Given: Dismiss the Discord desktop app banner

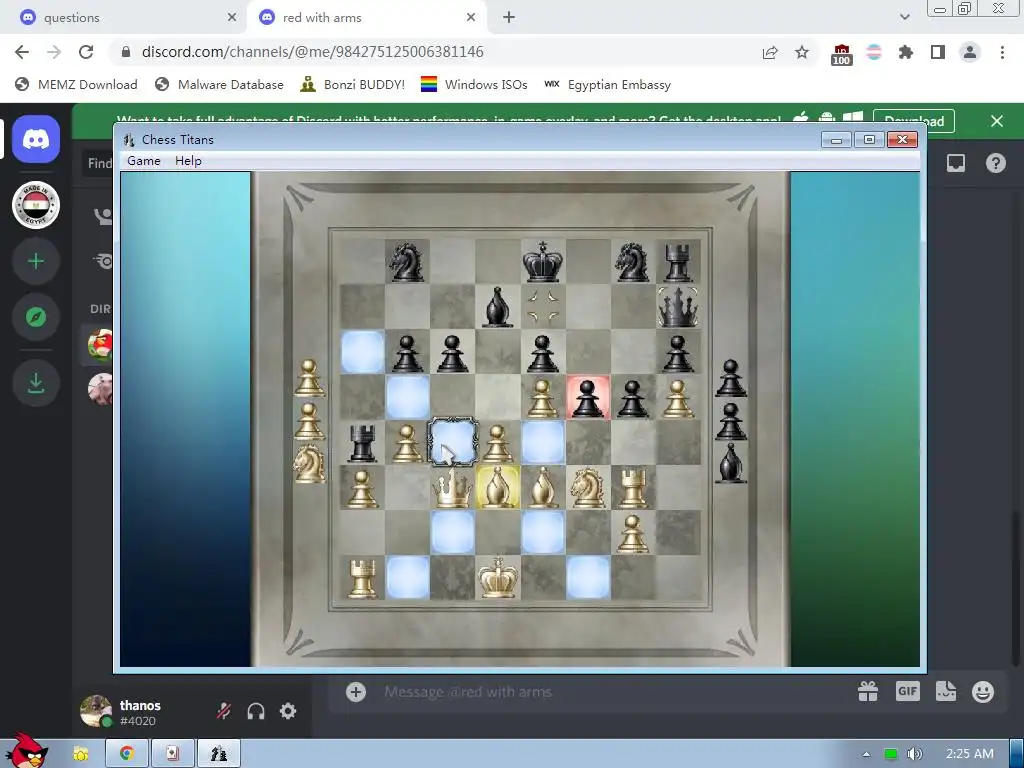Looking at the screenshot, I should pos(997,121).
